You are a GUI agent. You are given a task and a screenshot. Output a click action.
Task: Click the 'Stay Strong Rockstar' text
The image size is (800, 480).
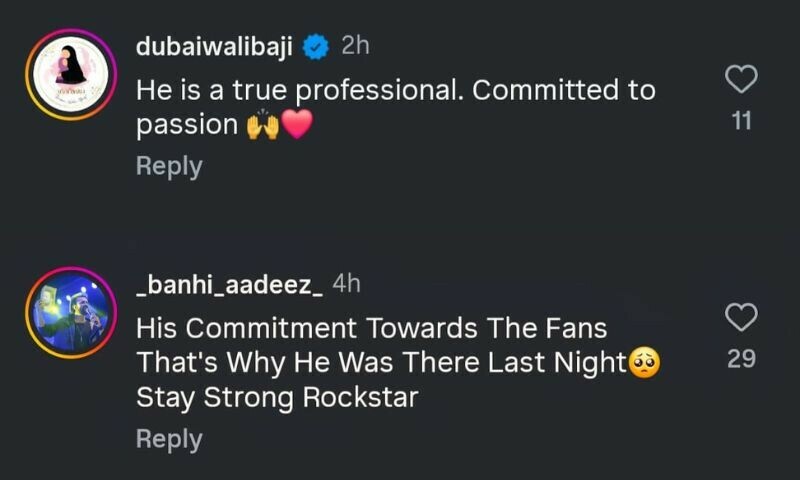point(277,397)
